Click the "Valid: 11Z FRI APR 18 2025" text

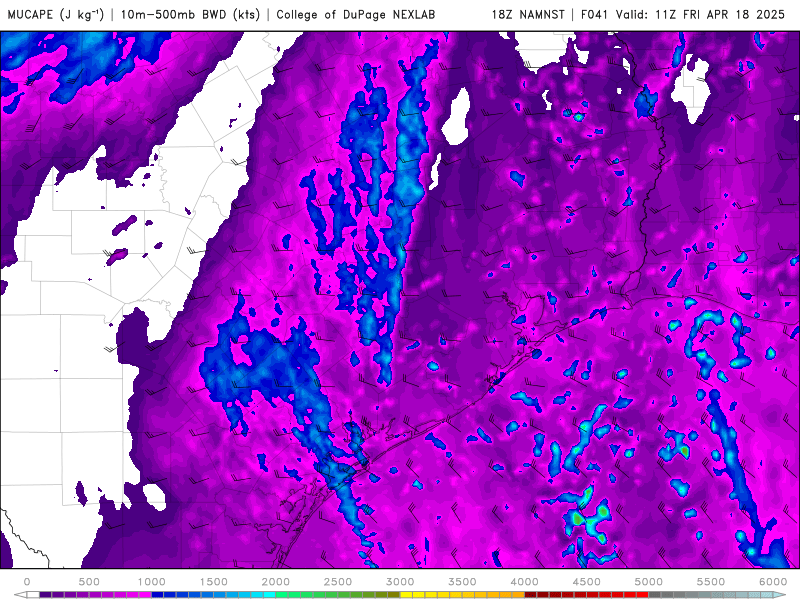[700, 14]
